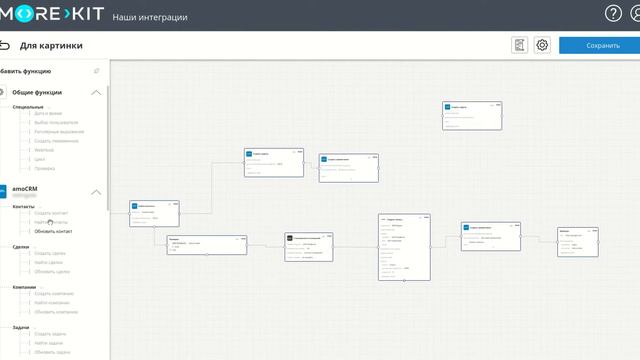Viewport: 640px width, 360px height.
Task: Open integration settings gear icon
Action: (542, 45)
